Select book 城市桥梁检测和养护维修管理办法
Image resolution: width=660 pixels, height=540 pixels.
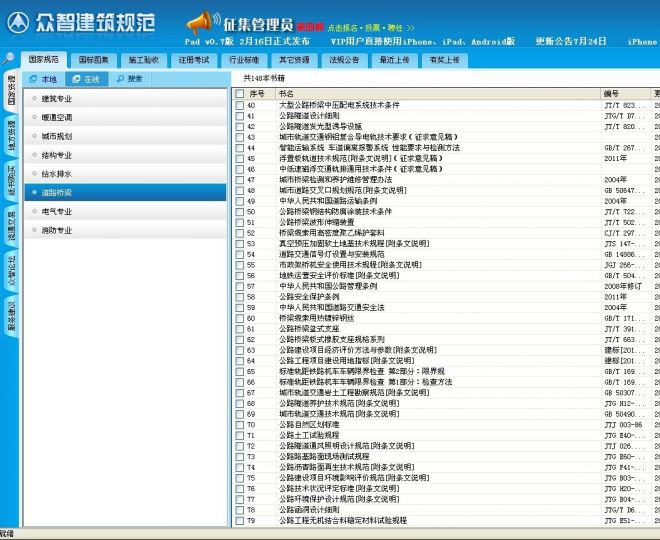coord(335,180)
